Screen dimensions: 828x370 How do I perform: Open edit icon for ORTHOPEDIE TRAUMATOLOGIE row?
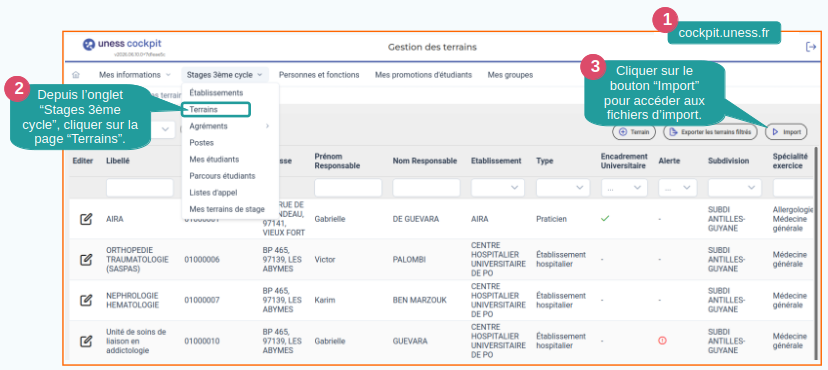pyautogui.click(x=86, y=259)
